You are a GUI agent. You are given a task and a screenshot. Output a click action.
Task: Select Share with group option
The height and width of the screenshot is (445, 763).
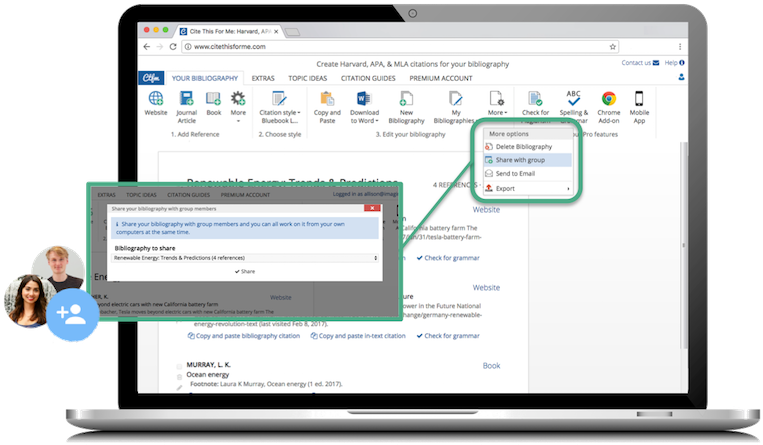click(x=527, y=160)
